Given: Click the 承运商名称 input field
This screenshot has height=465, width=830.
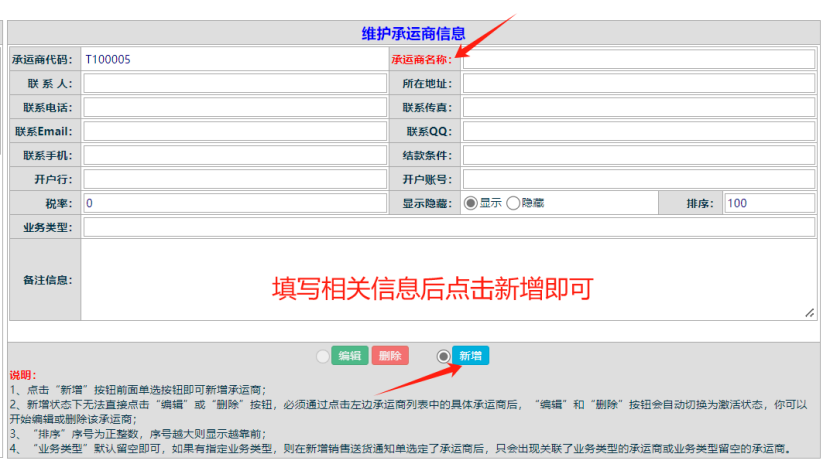Looking at the screenshot, I should coord(638,59).
